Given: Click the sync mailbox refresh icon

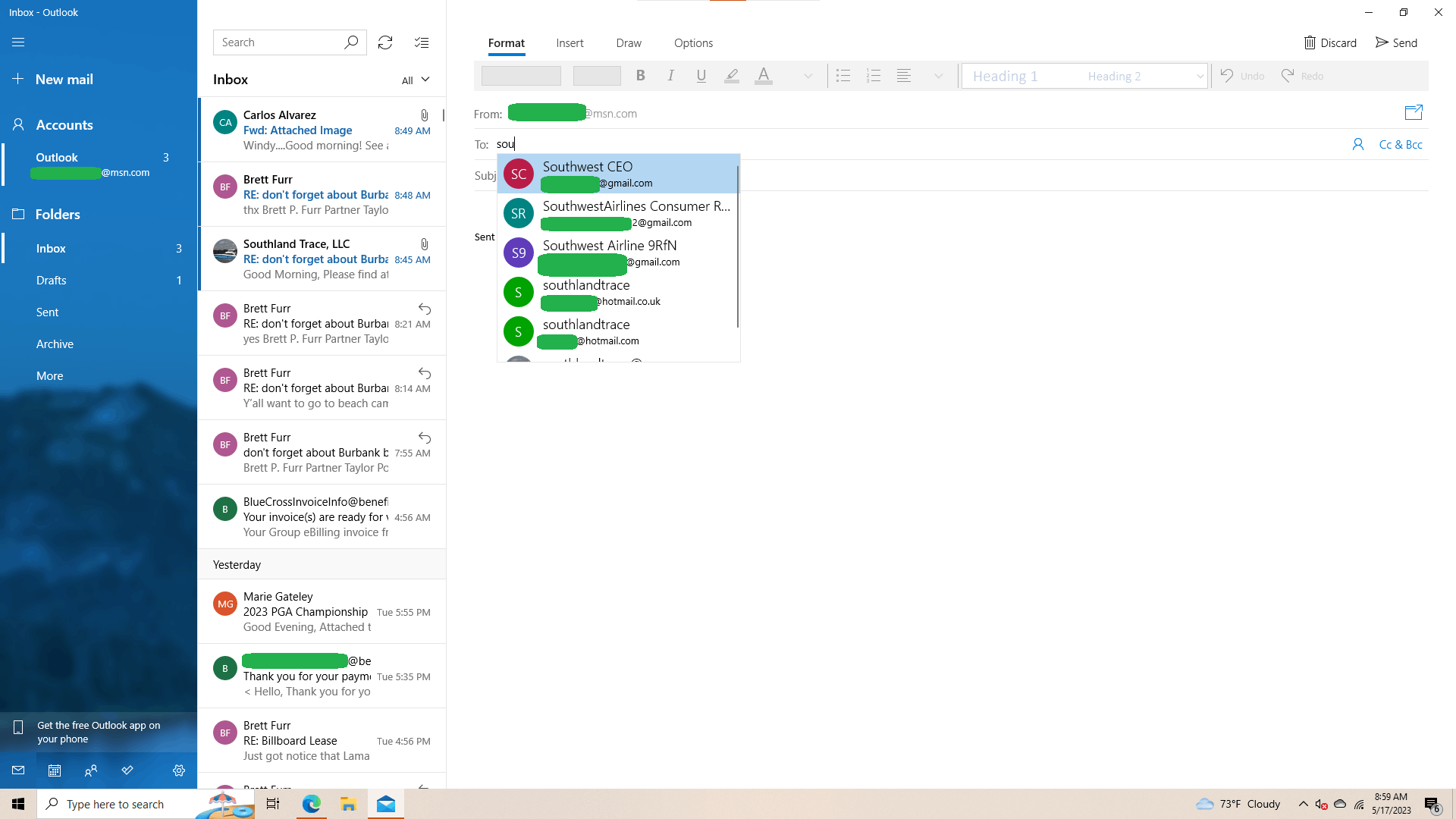Looking at the screenshot, I should (385, 42).
